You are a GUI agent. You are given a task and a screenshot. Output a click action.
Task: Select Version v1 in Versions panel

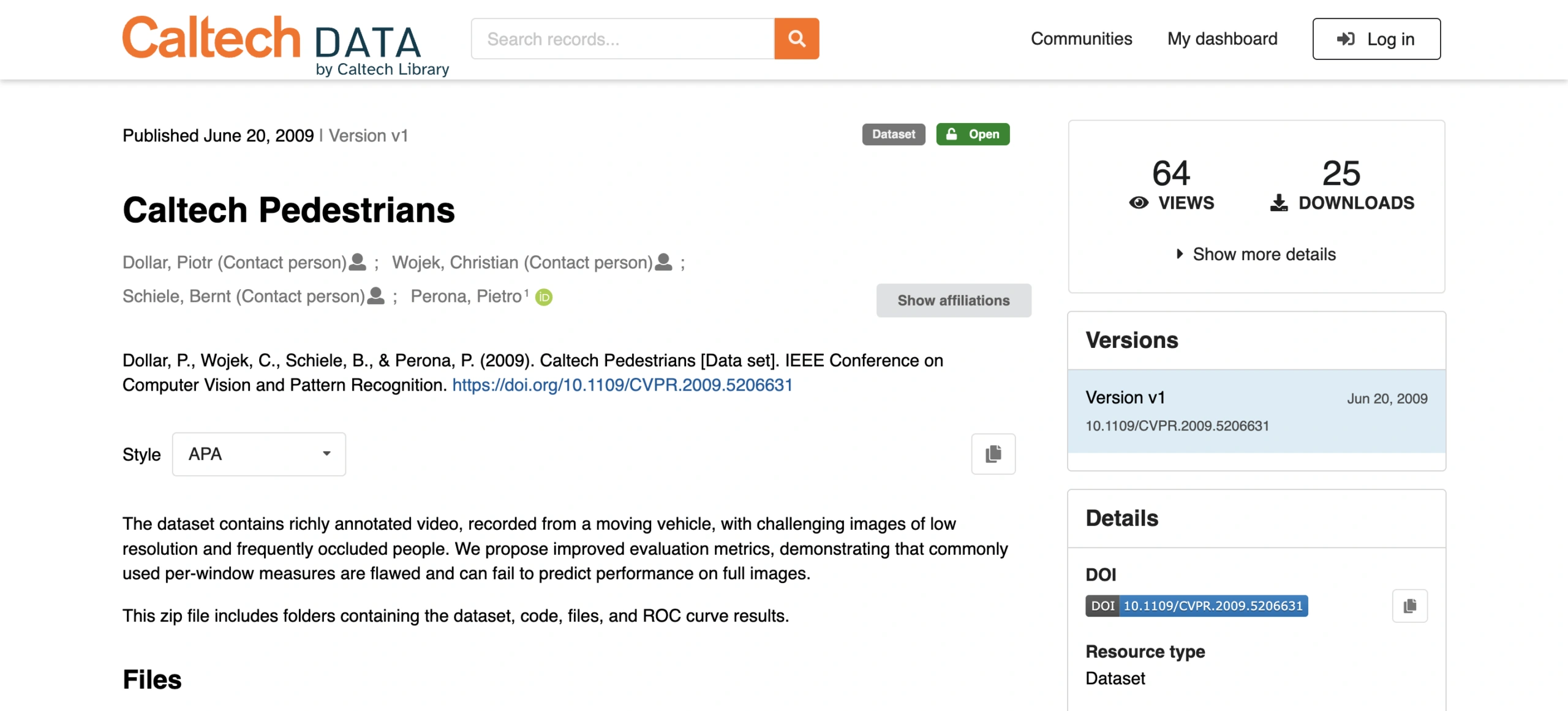pos(1256,411)
